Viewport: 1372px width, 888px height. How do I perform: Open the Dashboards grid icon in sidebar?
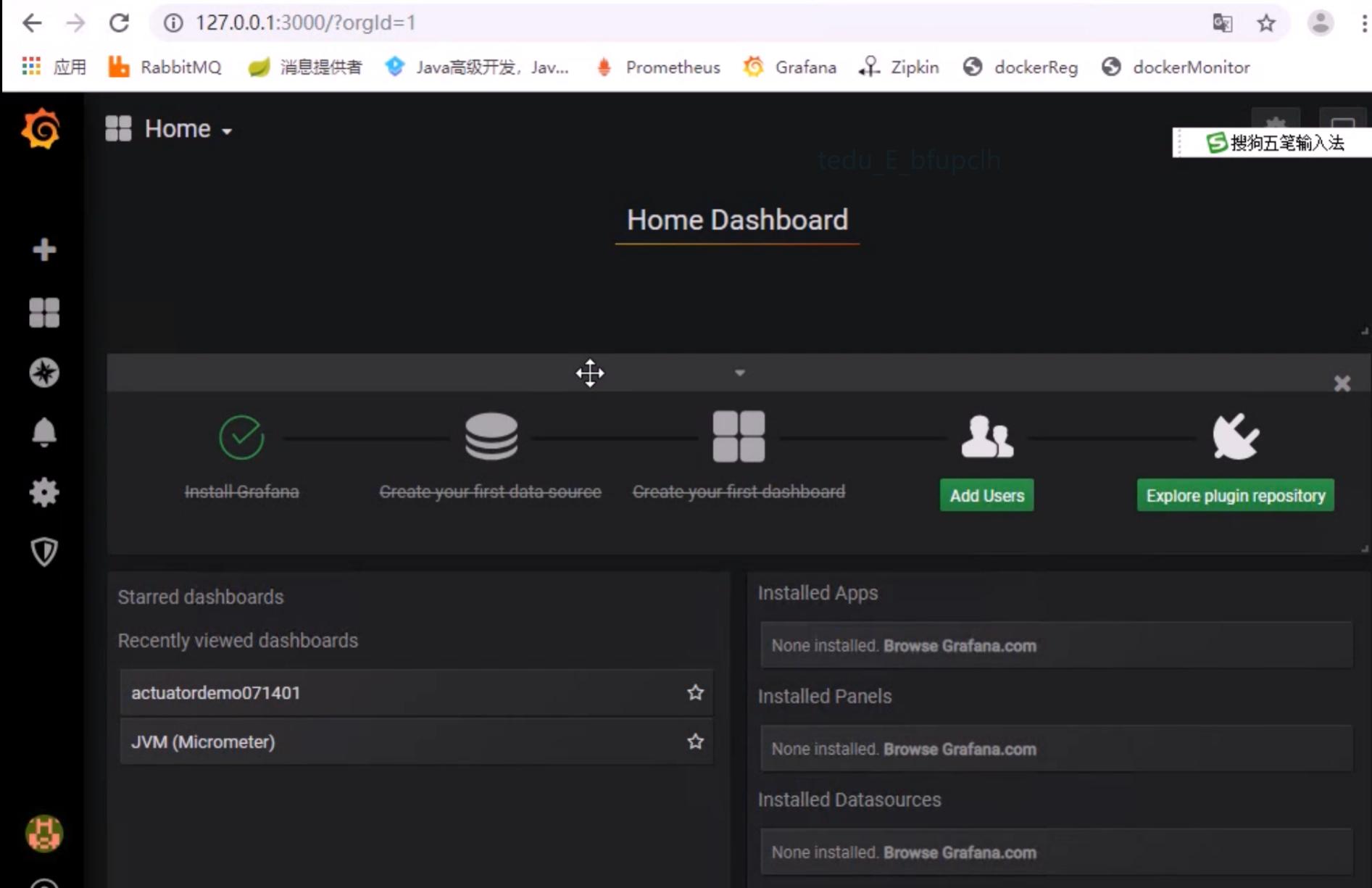[44, 312]
